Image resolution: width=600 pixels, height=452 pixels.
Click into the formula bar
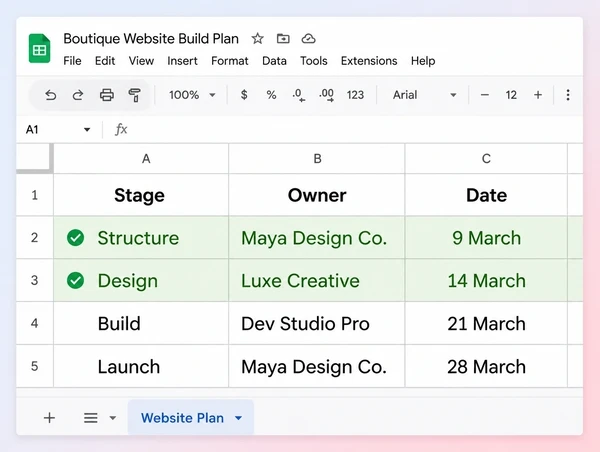click(356, 129)
